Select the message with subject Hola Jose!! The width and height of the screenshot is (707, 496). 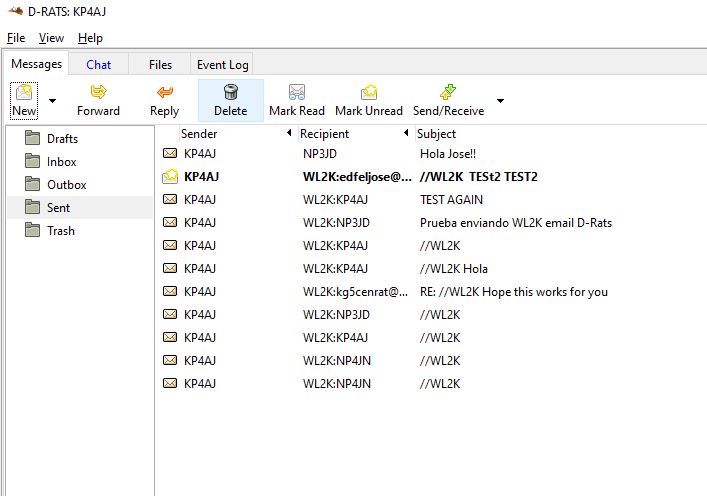(448, 154)
